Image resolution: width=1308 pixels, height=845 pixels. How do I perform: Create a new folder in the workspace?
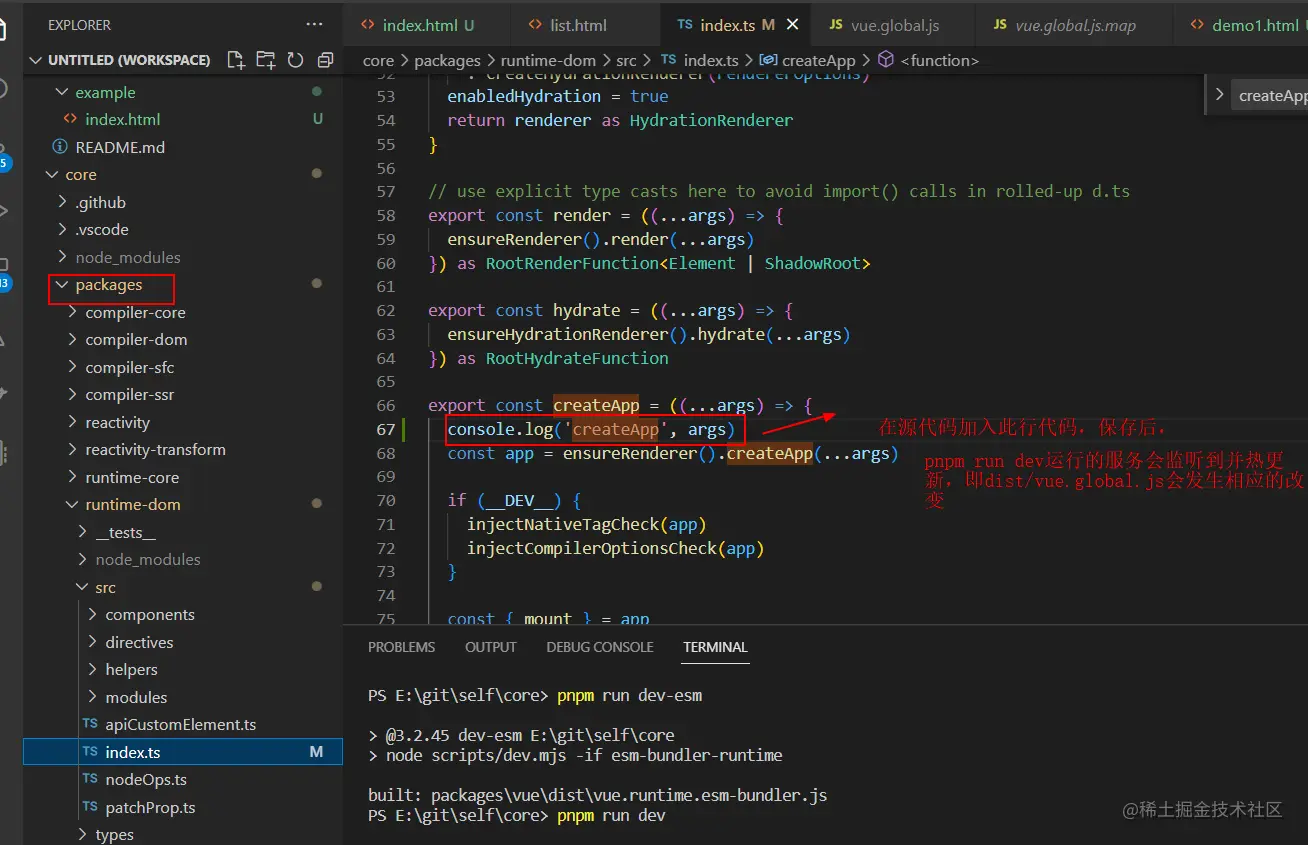[x=265, y=60]
